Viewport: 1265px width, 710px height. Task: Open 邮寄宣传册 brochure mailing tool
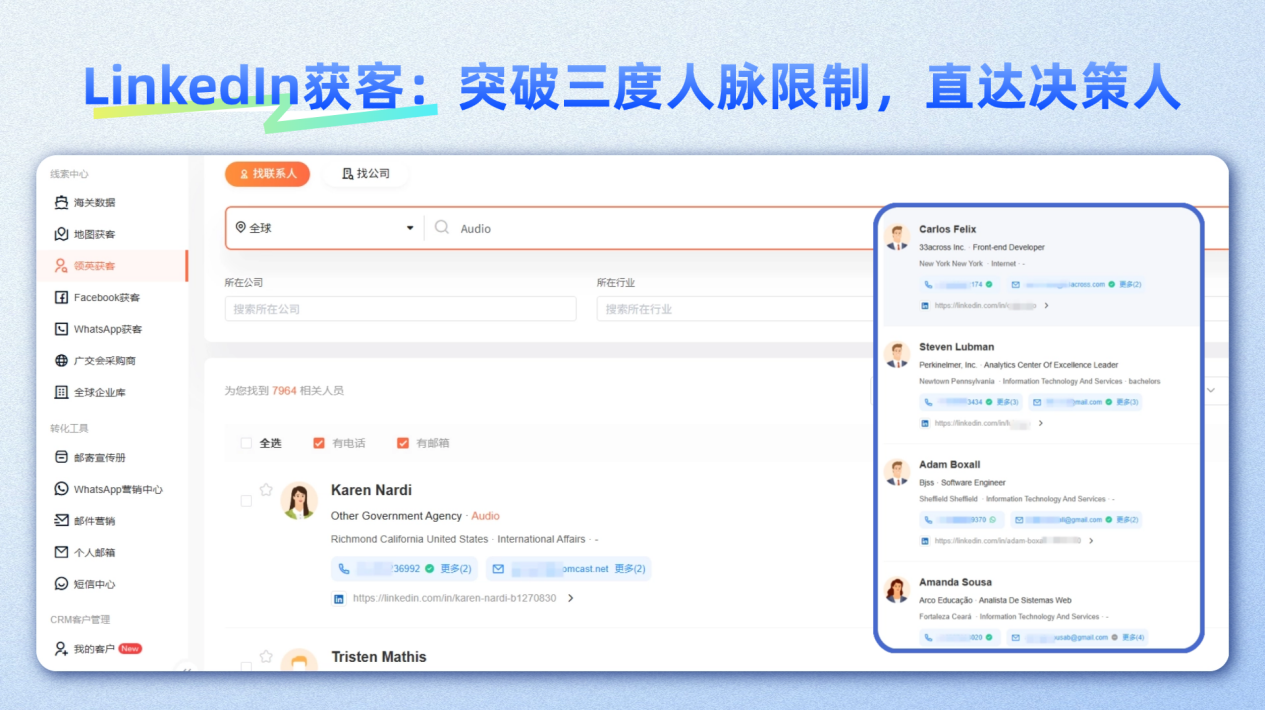coord(90,458)
